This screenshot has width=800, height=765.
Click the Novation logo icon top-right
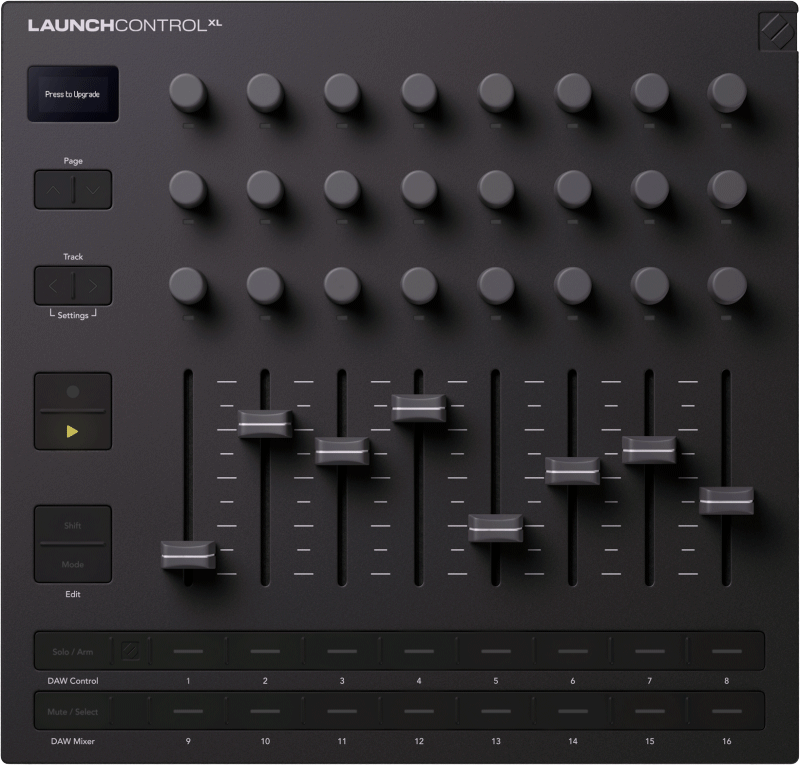(777, 31)
